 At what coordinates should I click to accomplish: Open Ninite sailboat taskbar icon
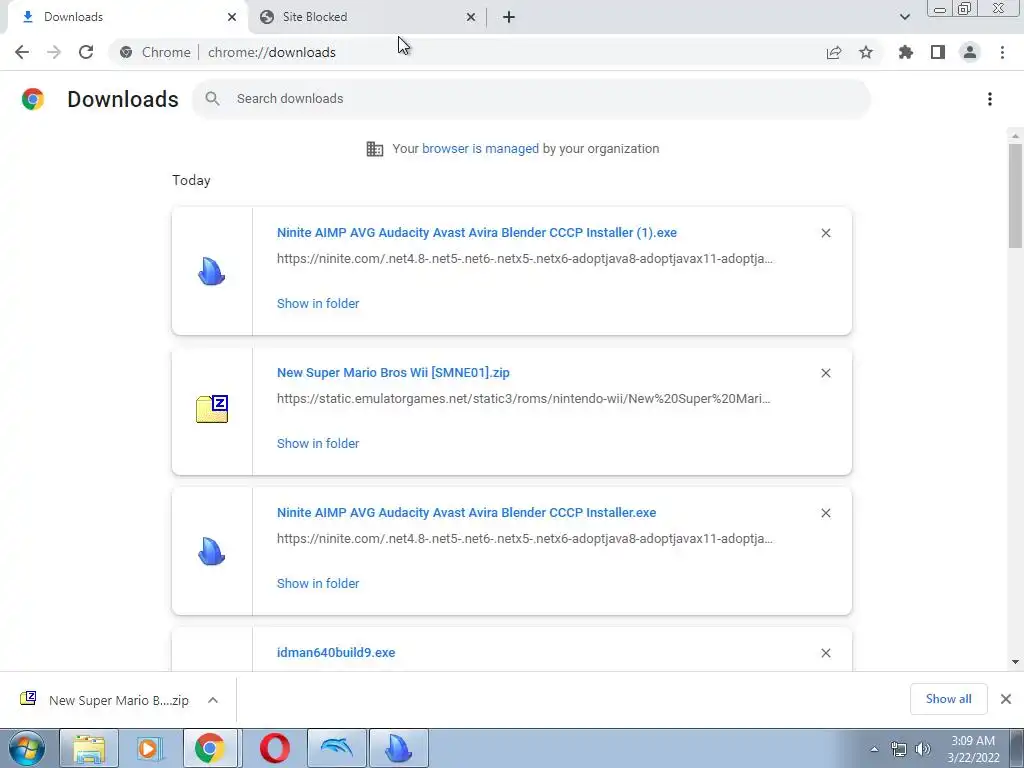click(398, 748)
